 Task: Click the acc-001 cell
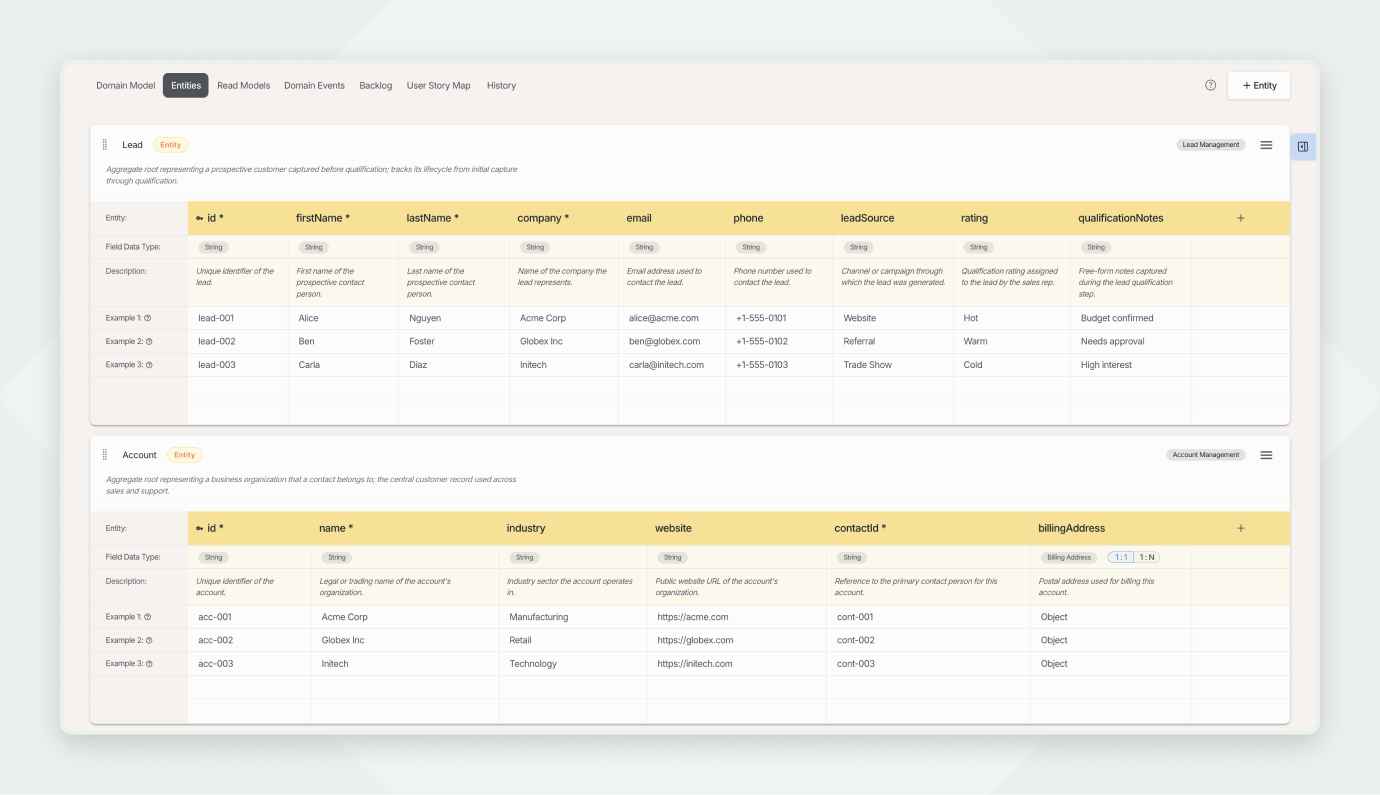[x=250, y=617]
